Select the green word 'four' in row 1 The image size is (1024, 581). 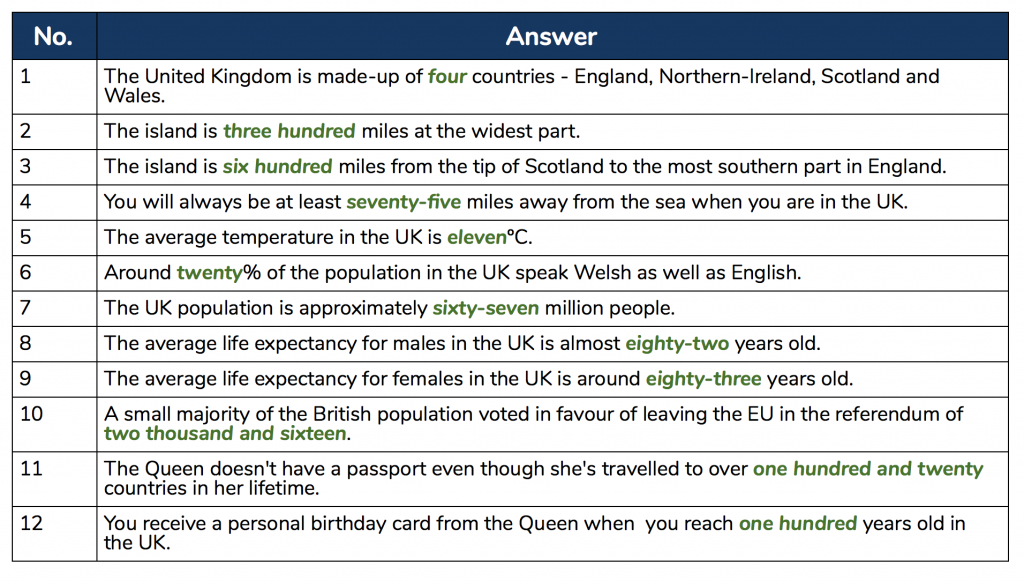[x=447, y=76]
